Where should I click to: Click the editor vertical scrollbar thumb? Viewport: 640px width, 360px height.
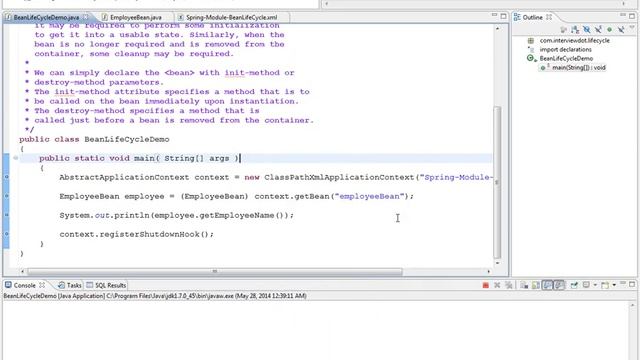point(497,182)
